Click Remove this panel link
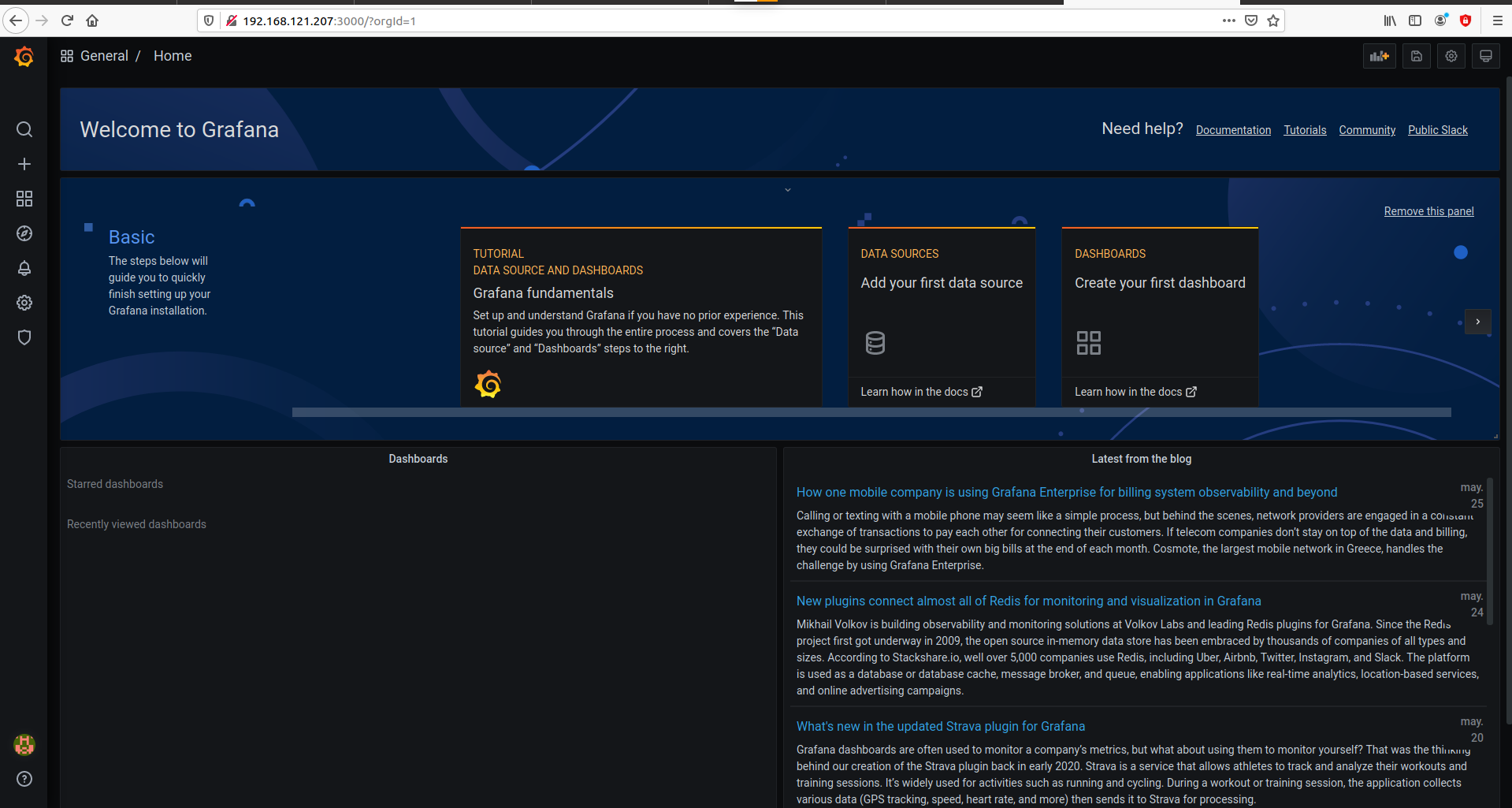 coord(1428,211)
